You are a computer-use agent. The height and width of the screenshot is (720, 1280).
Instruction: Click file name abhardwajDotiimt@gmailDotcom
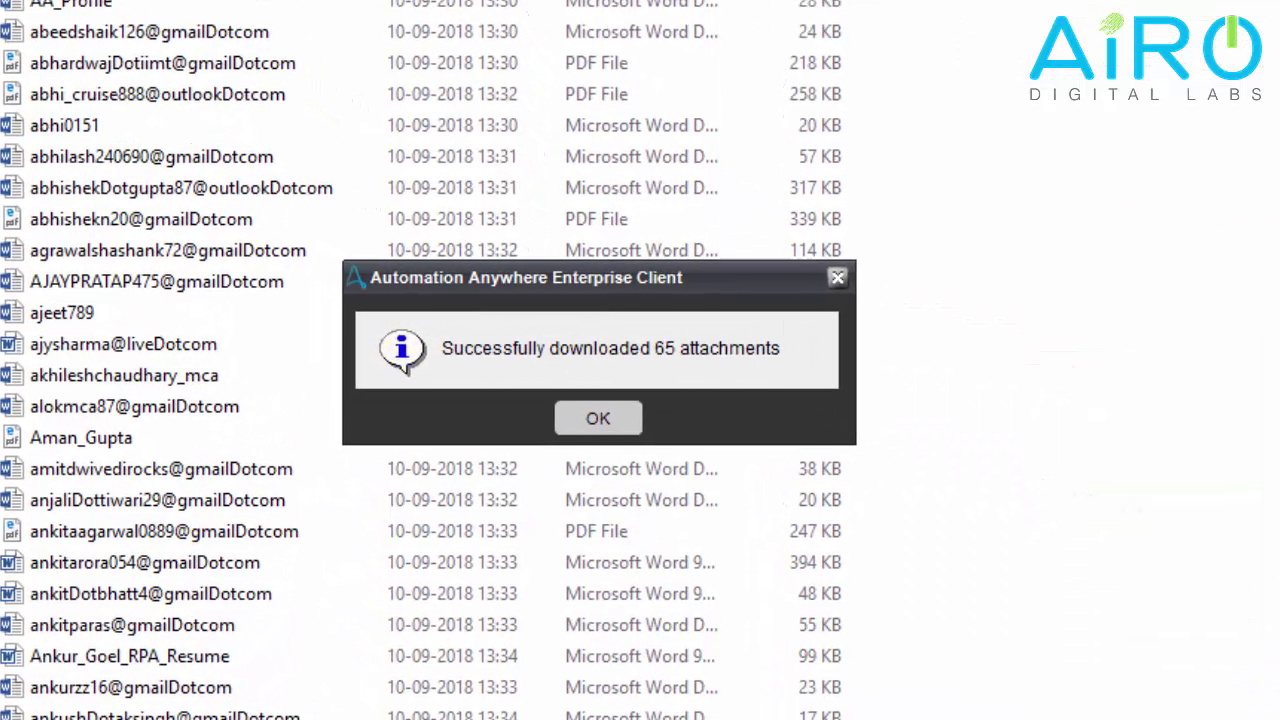click(x=163, y=63)
